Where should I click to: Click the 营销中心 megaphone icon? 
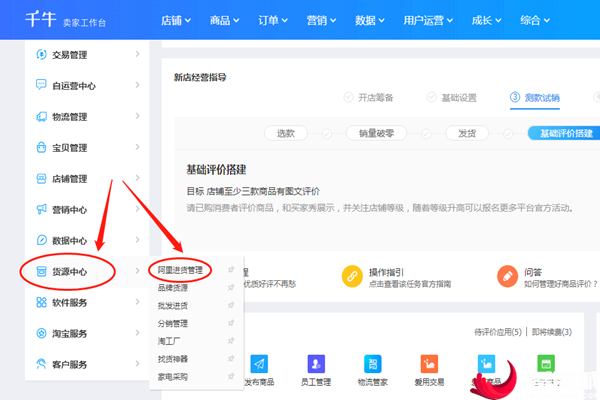(41, 209)
